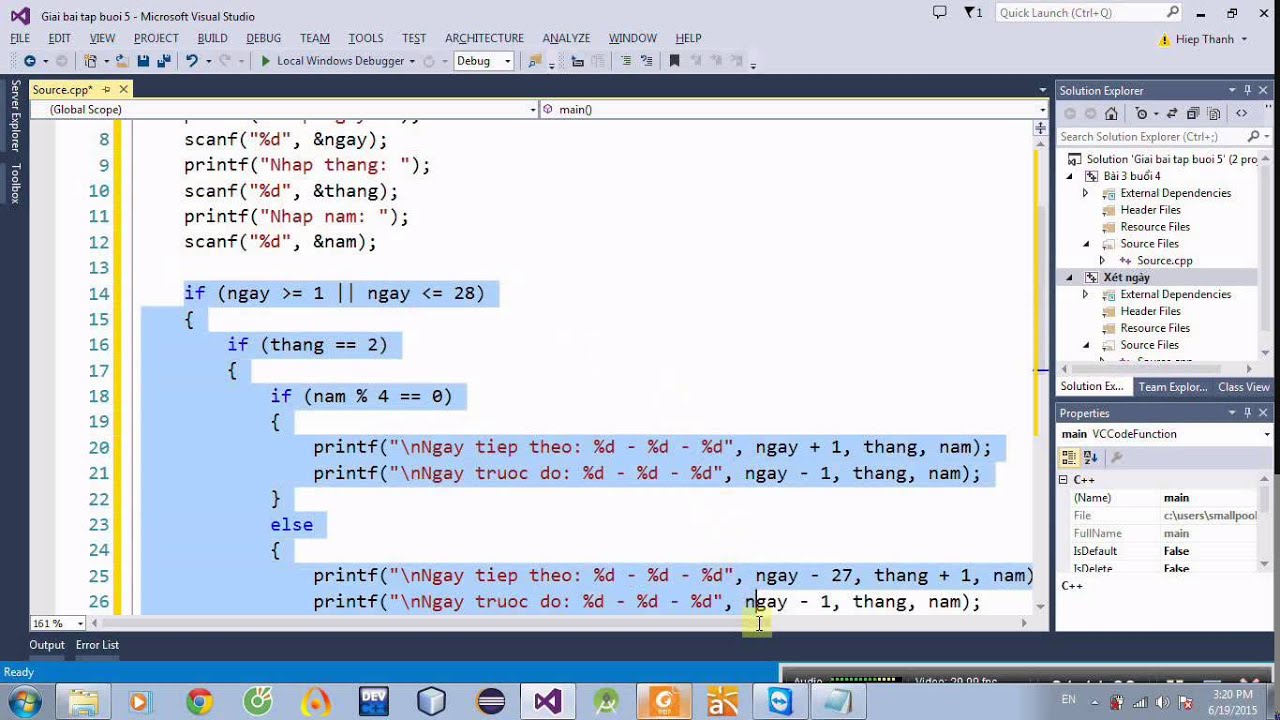Image resolution: width=1280 pixels, height=720 pixels.
Task: Switch to the Class View tab
Action: tap(1243, 387)
